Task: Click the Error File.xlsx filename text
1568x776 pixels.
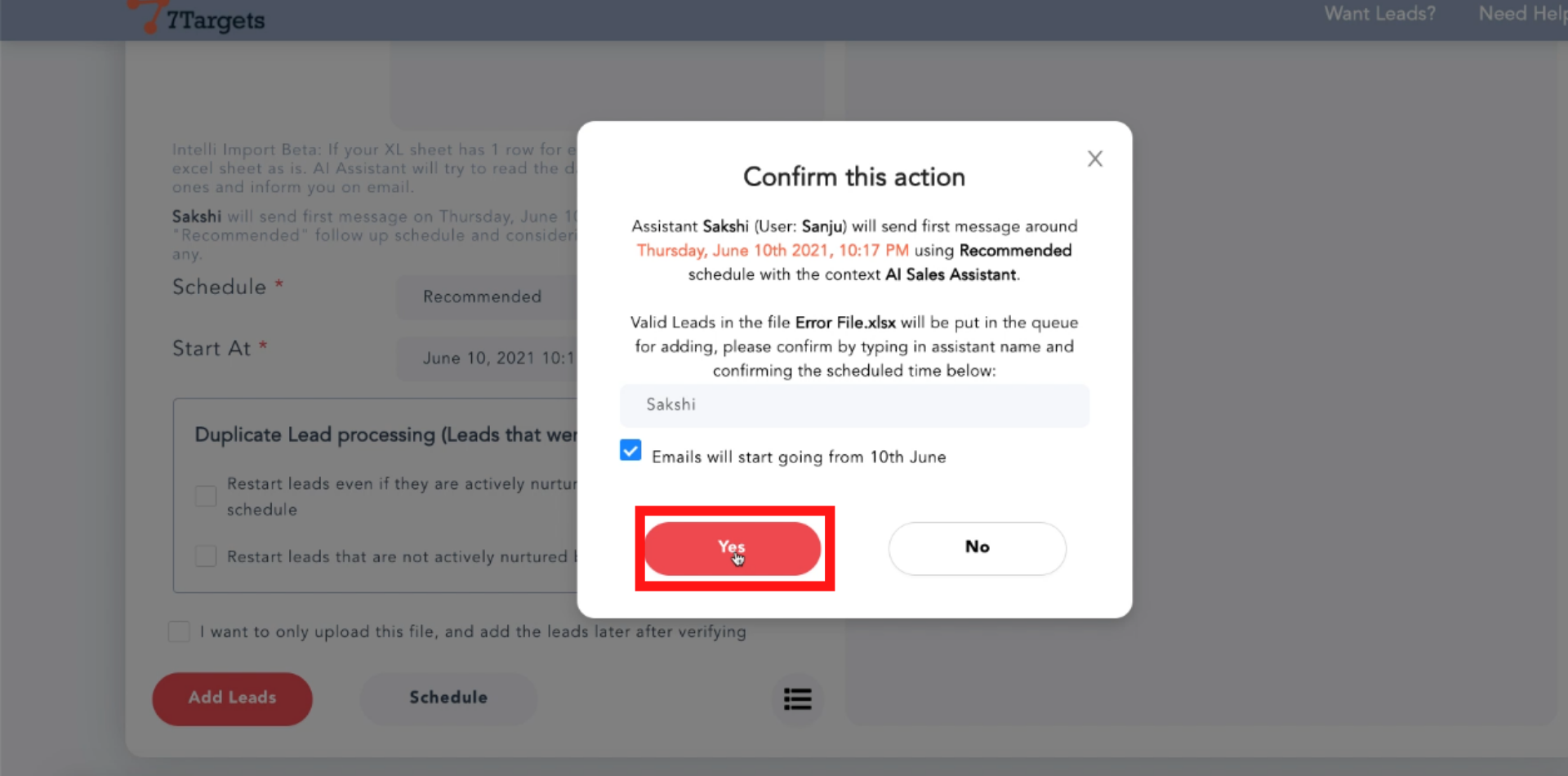Action: (845, 323)
